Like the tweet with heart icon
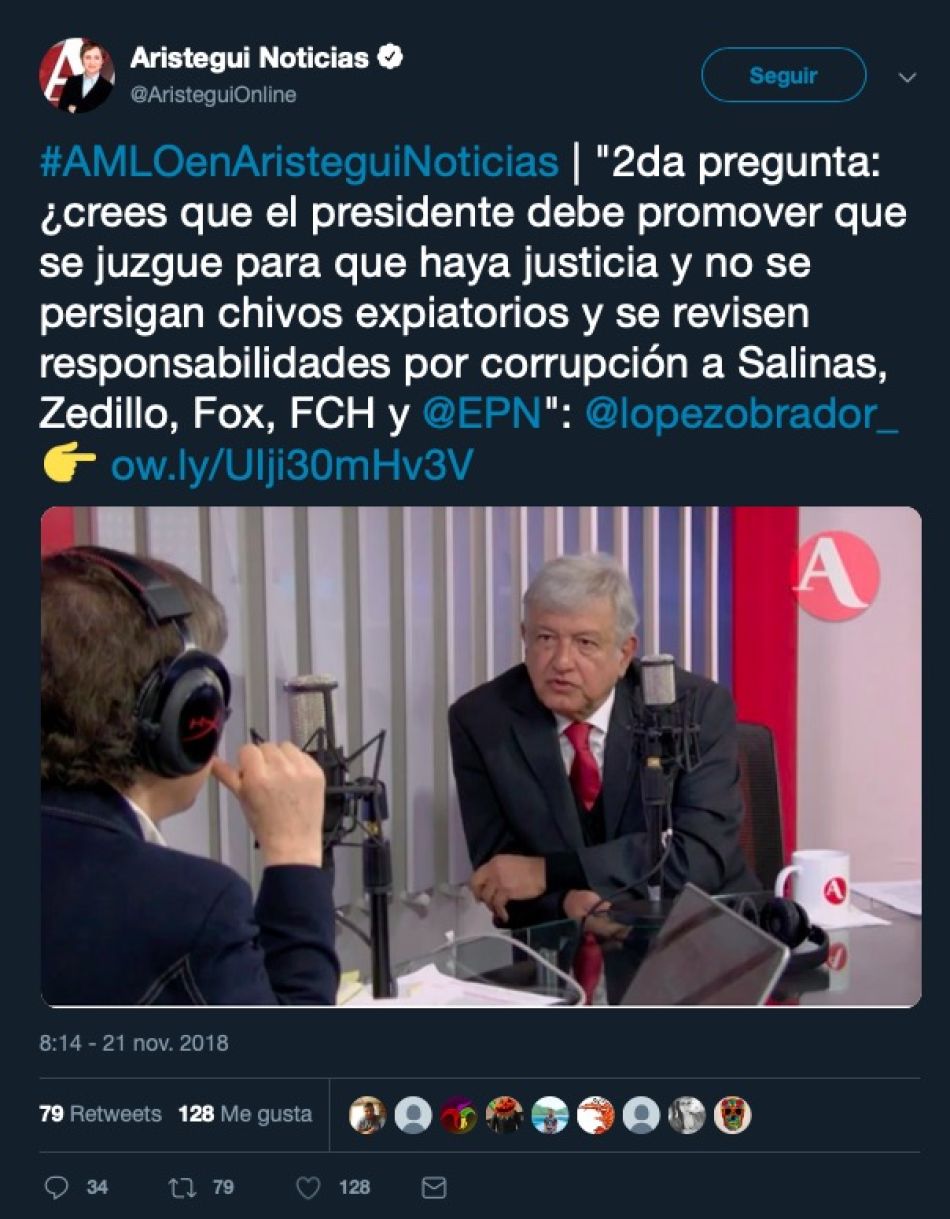Screen dimensions: 950x1219 309,1187
